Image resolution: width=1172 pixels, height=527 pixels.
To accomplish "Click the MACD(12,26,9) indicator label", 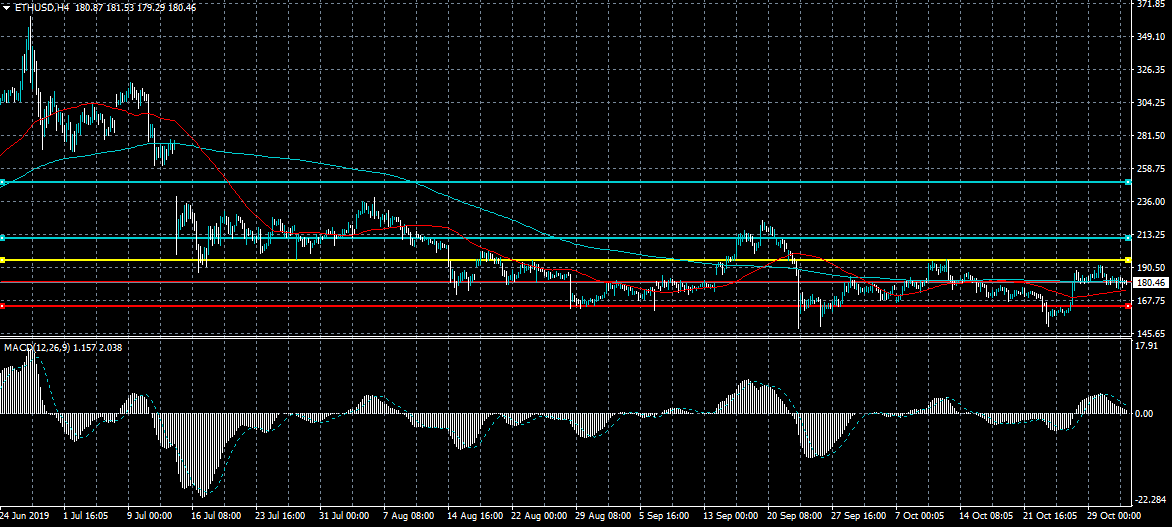I will 37,348.
